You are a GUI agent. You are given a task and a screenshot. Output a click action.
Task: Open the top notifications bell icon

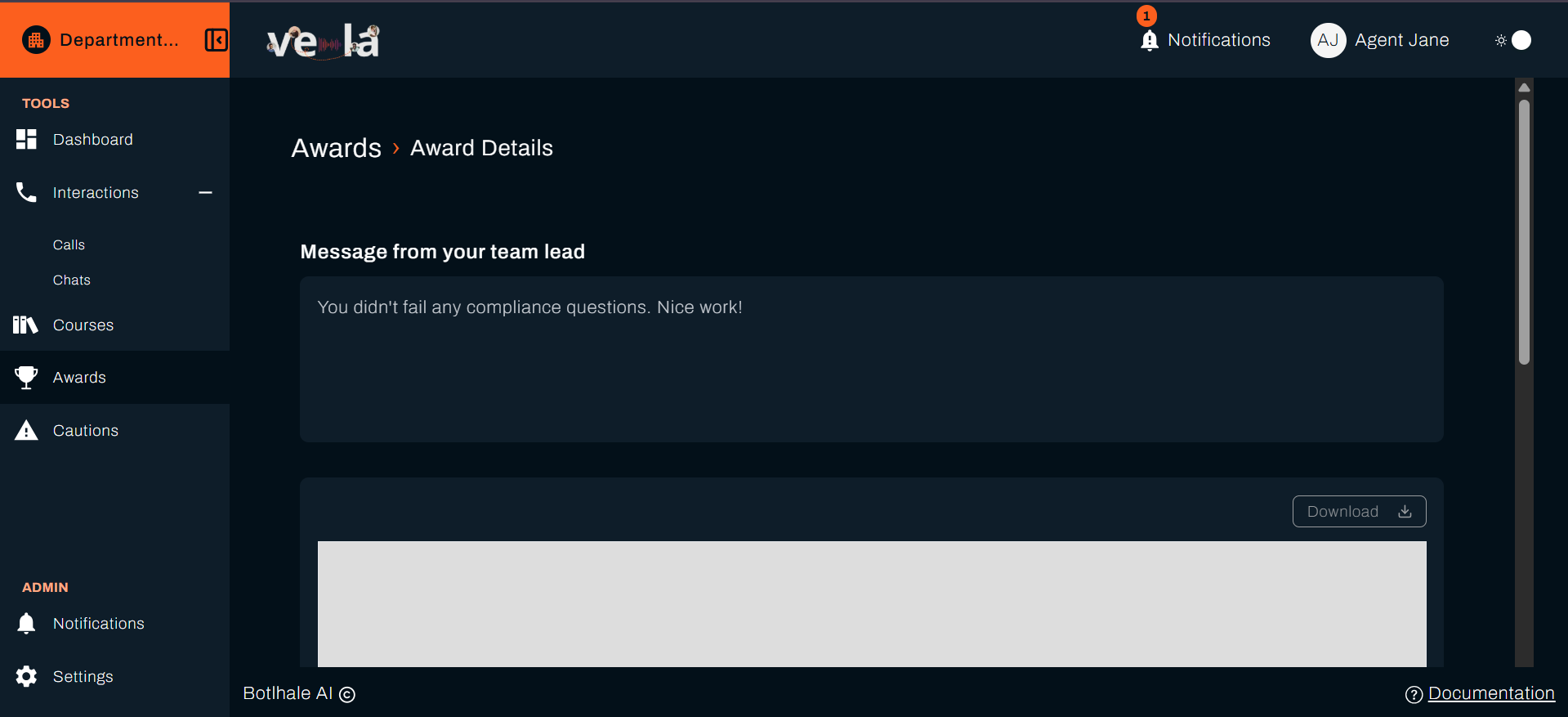[x=1149, y=40]
